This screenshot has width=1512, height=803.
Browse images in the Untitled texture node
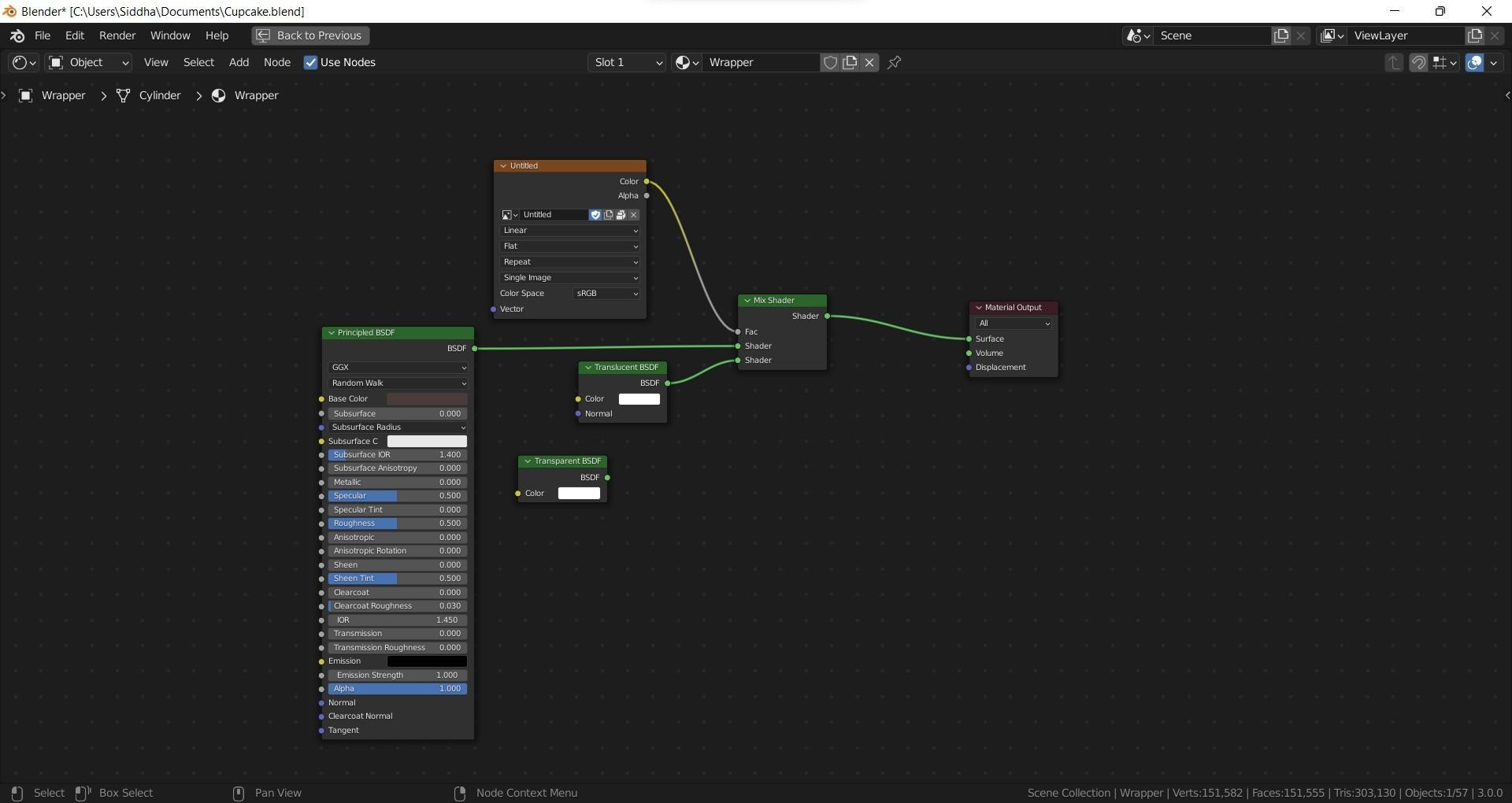point(510,215)
